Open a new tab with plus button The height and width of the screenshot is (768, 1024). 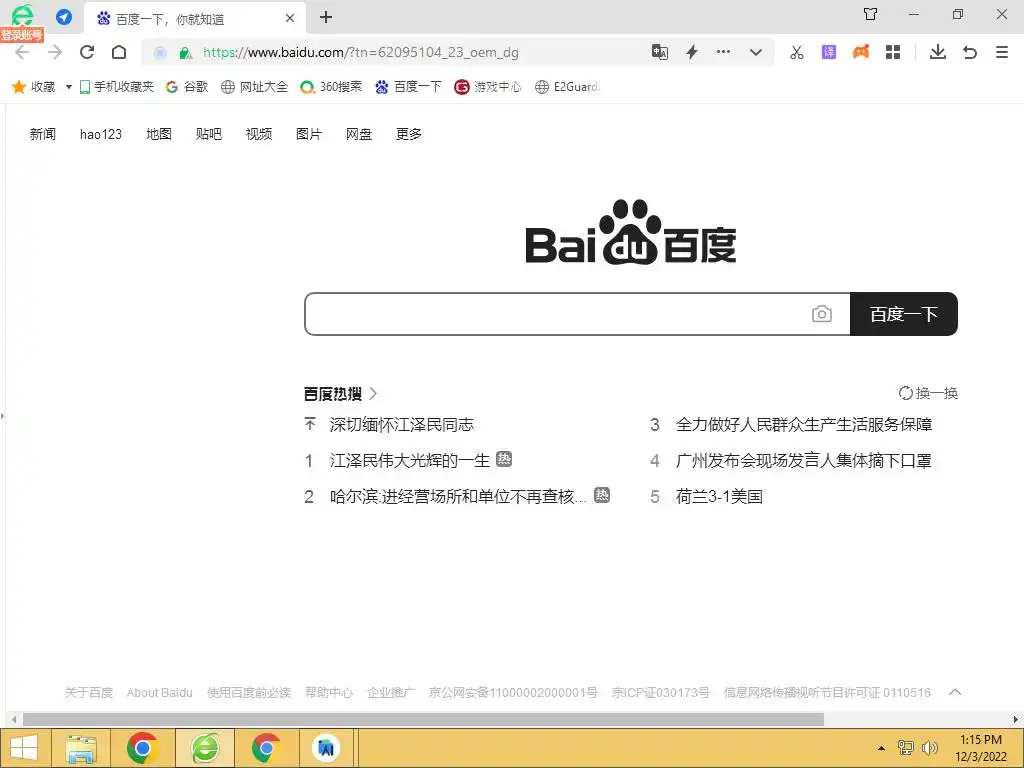coord(326,18)
